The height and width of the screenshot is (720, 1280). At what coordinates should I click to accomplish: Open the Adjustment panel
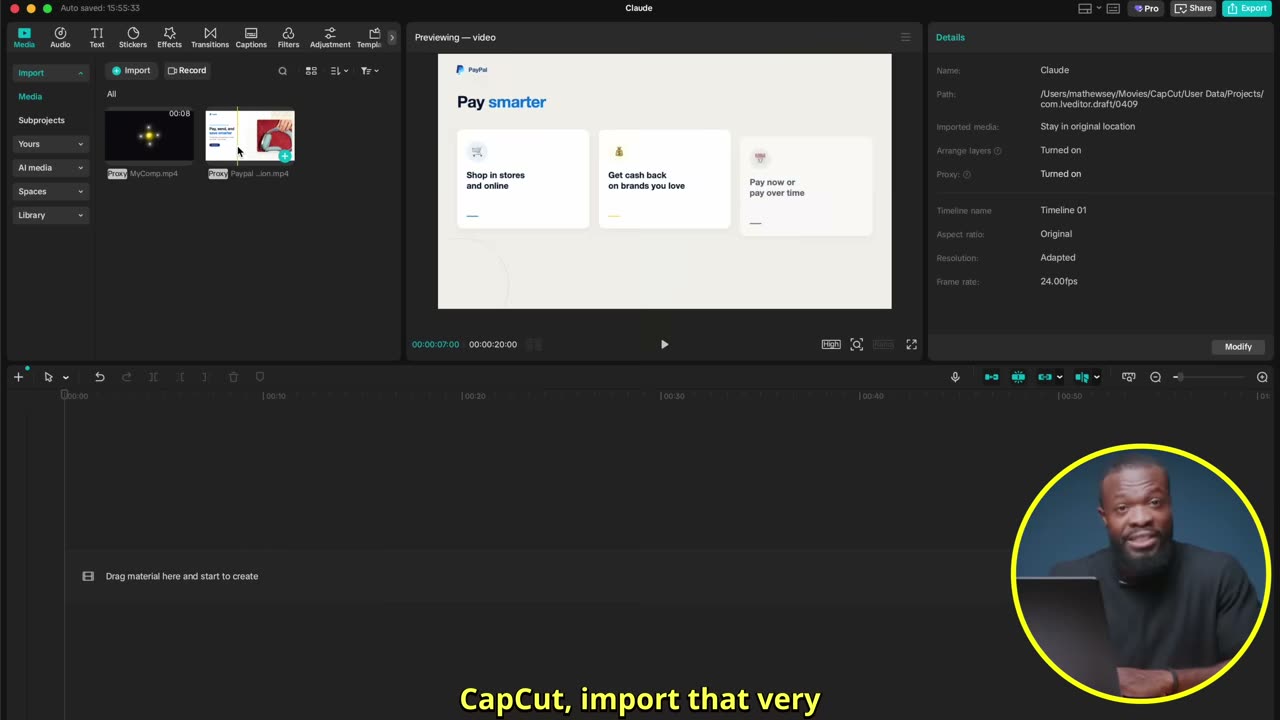[x=330, y=38]
